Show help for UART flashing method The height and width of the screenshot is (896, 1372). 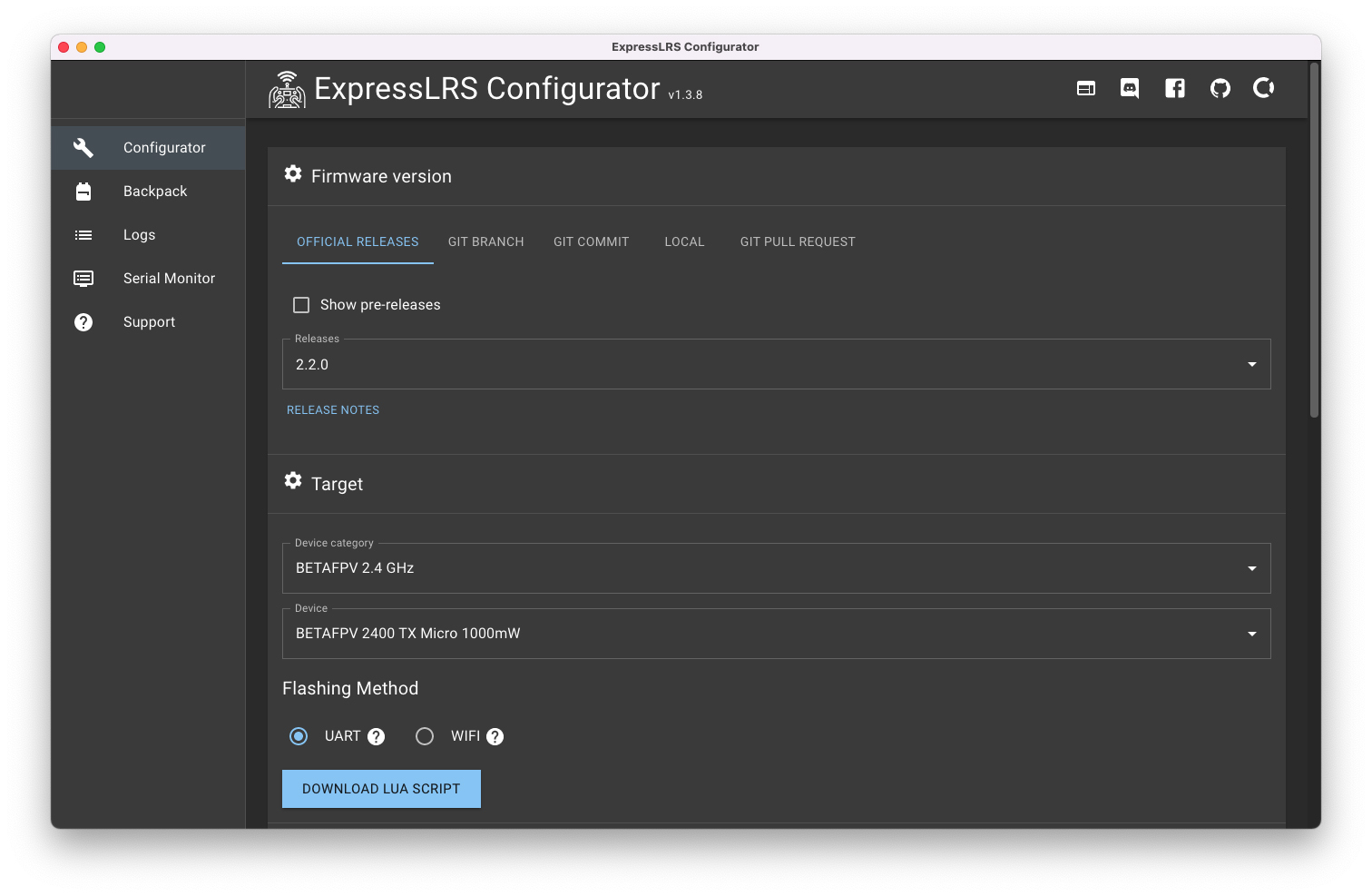tap(377, 737)
